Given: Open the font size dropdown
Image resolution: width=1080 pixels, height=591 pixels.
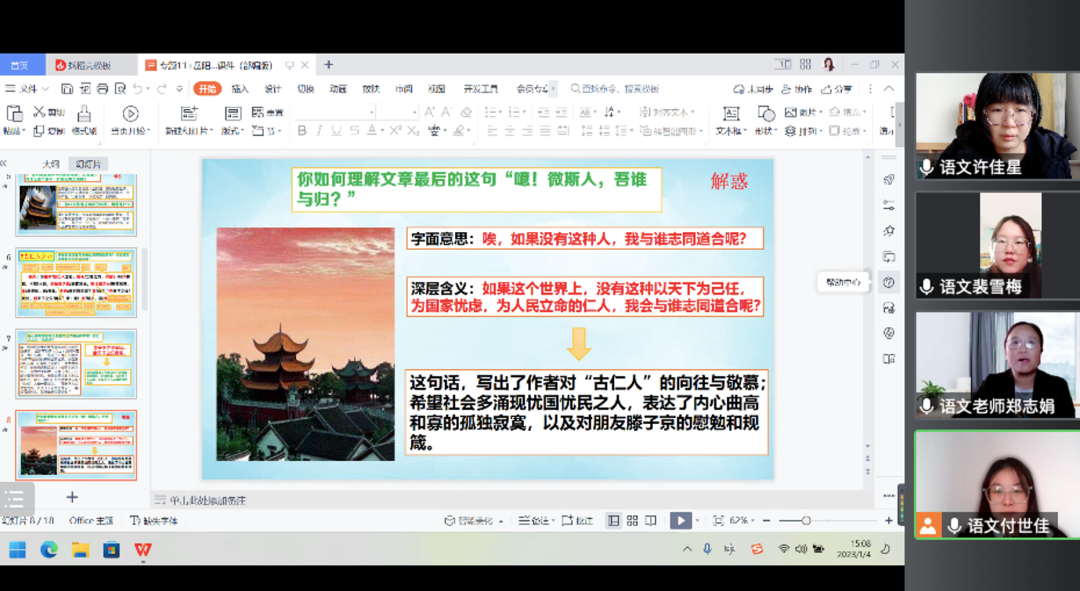Looking at the screenshot, I should [415, 112].
